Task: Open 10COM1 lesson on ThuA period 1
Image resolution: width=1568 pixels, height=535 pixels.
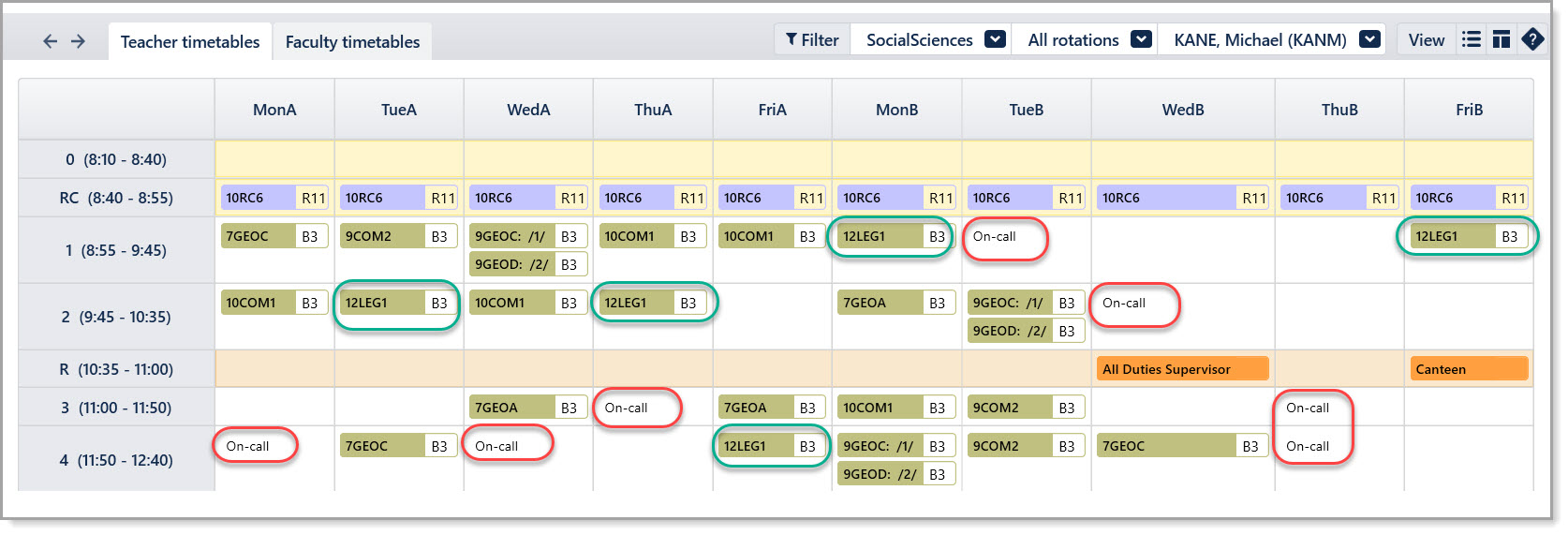Action: point(653,236)
